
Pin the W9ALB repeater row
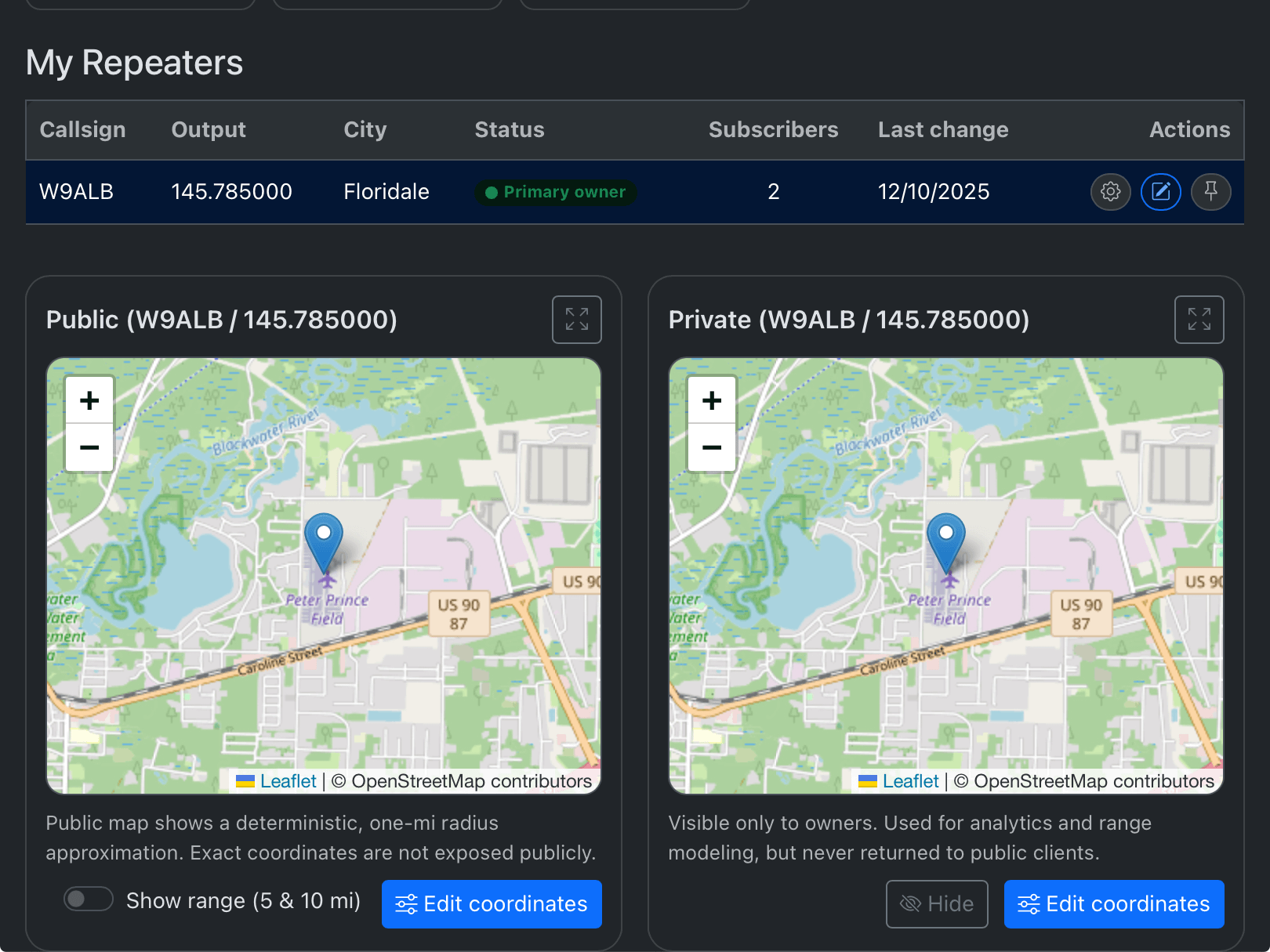coord(1210,192)
